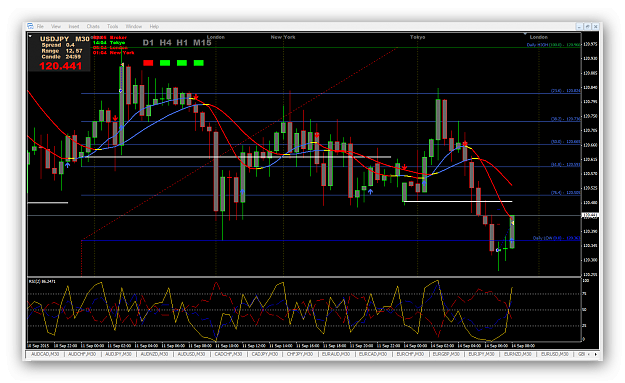
Task: Open the Insert menu
Action: coord(74,26)
